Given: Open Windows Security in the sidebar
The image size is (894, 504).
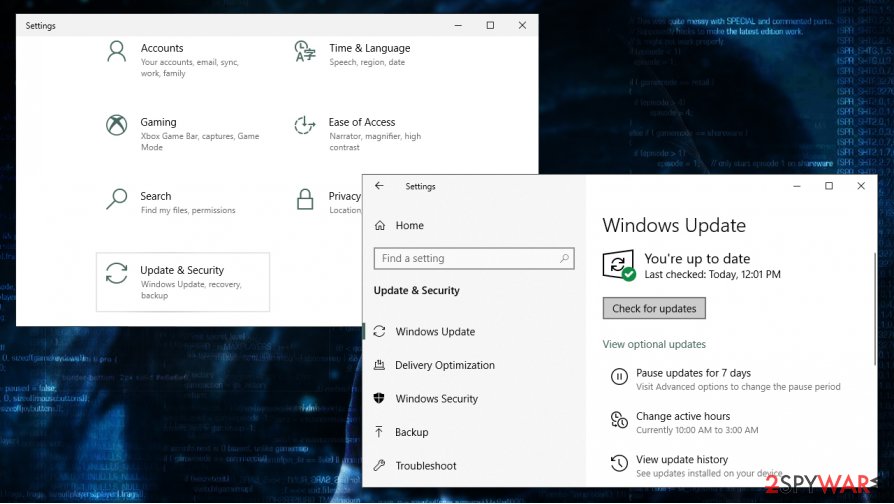Looking at the screenshot, I should [x=437, y=399].
